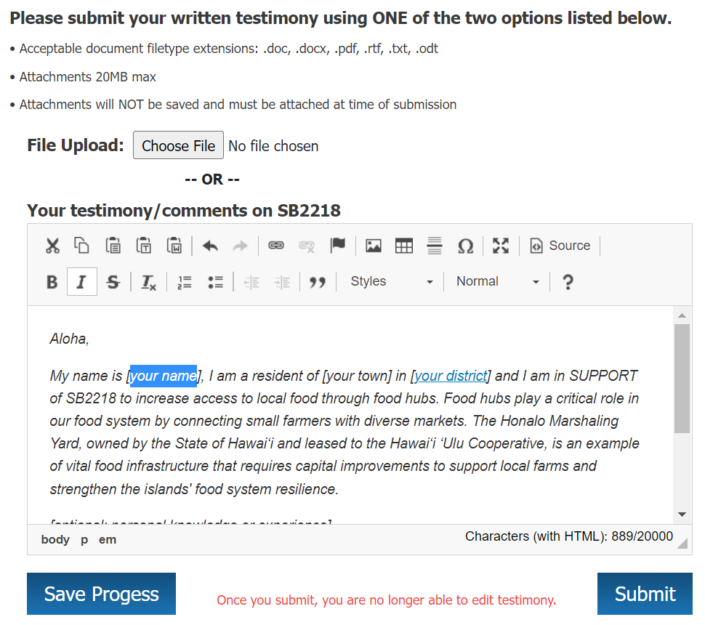705x625 pixels.
Task: Click the Save Progess button
Action: coord(101,594)
